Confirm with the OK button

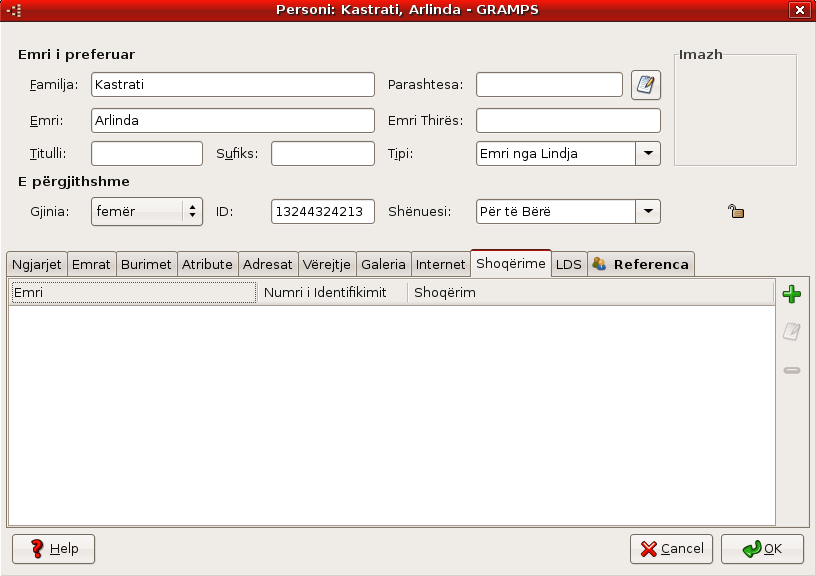click(x=762, y=548)
